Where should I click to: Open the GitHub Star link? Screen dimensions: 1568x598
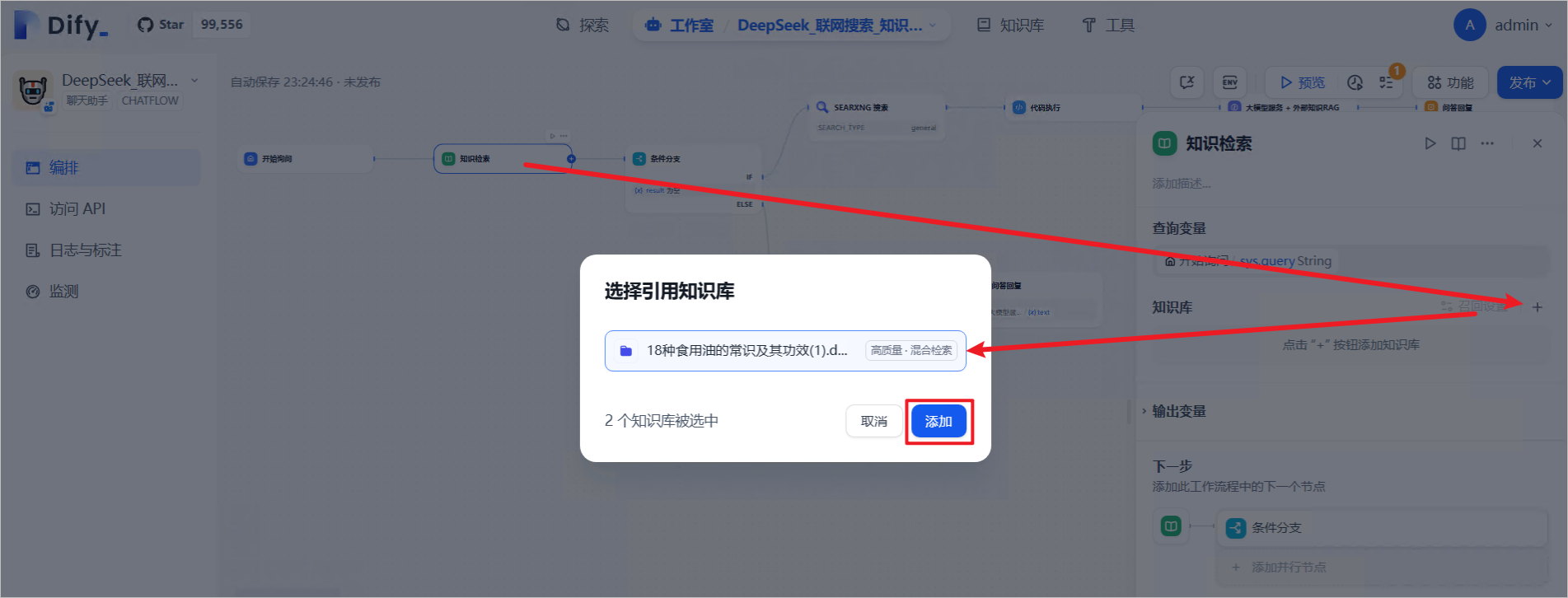pos(161,25)
